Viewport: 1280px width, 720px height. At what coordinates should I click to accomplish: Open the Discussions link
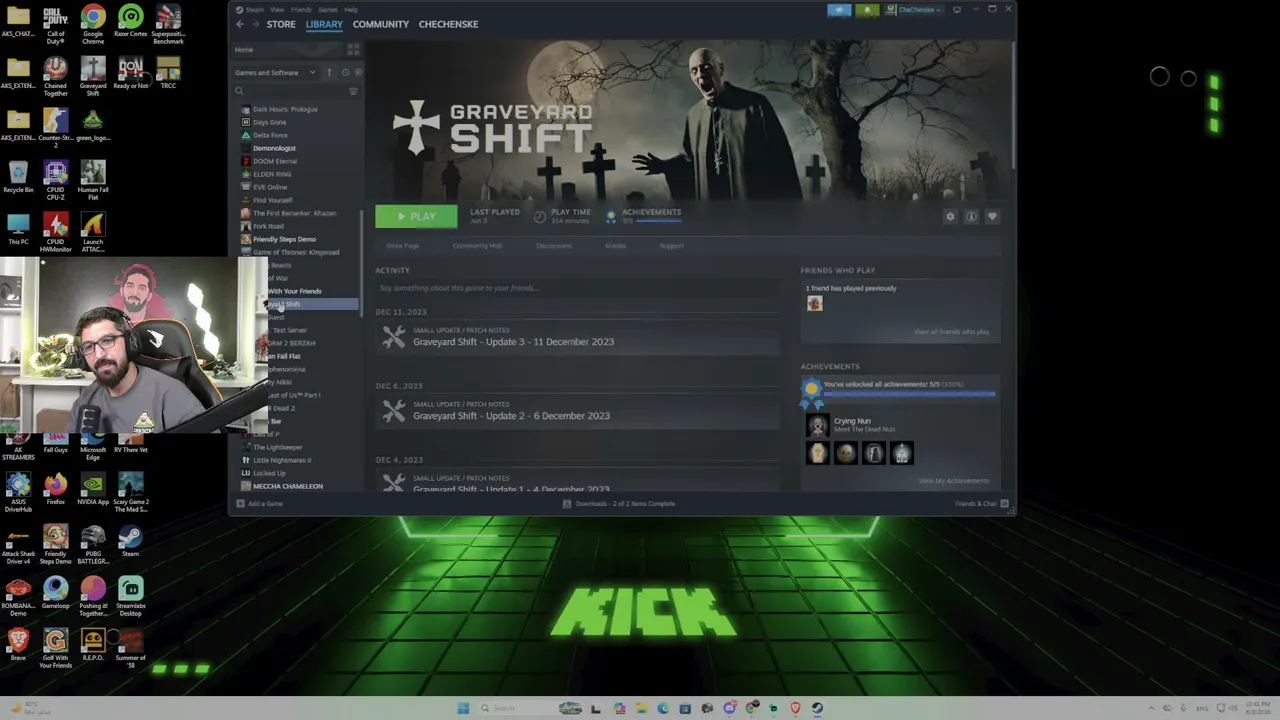click(553, 246)
